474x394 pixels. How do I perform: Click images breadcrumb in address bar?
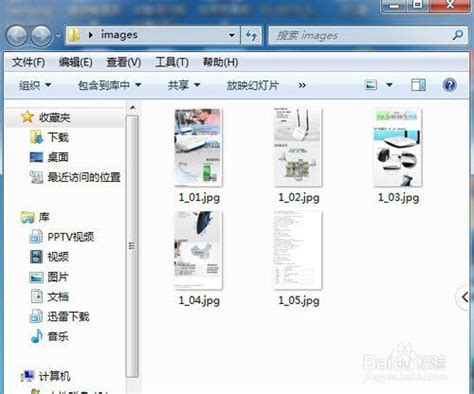pyautogui.click(x=119, y=35)
